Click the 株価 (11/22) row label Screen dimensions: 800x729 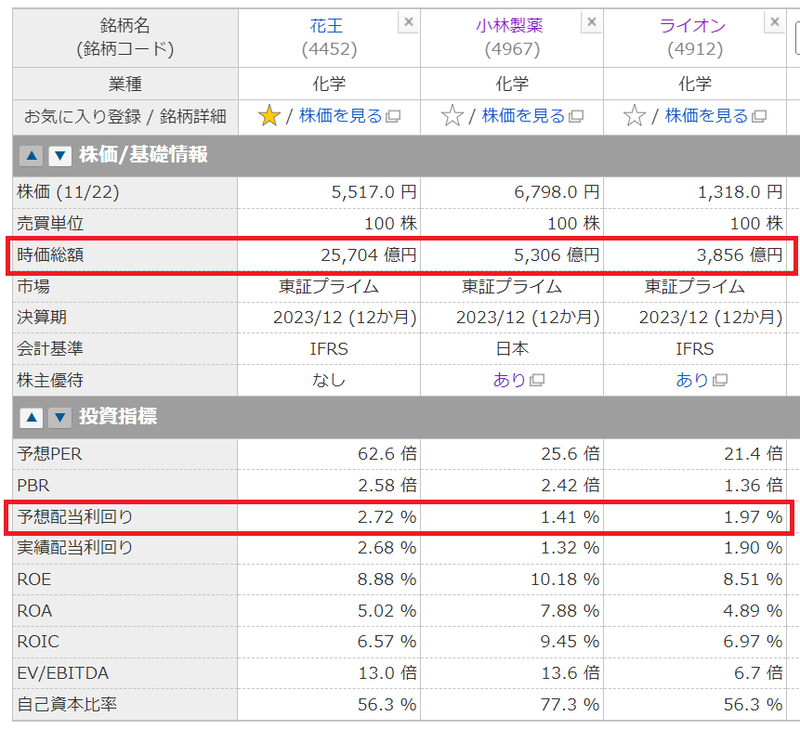[68, 192]
